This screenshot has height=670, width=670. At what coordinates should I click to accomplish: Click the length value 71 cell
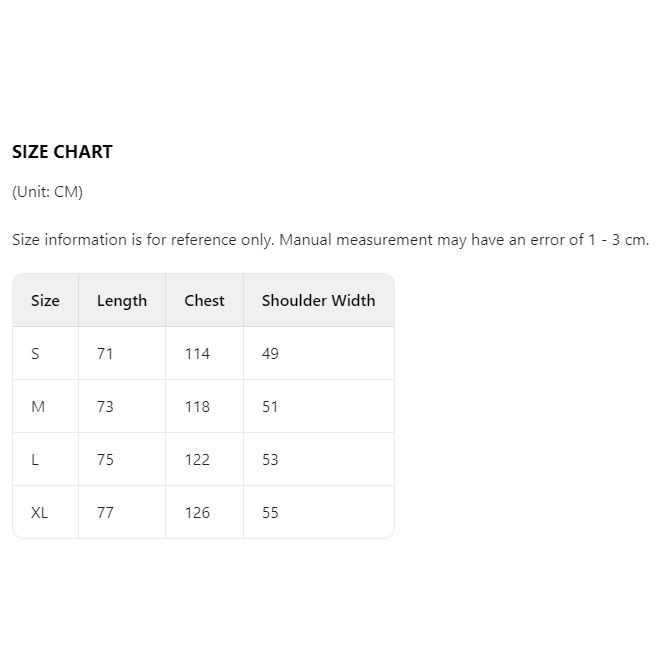(x=105, y=353)
